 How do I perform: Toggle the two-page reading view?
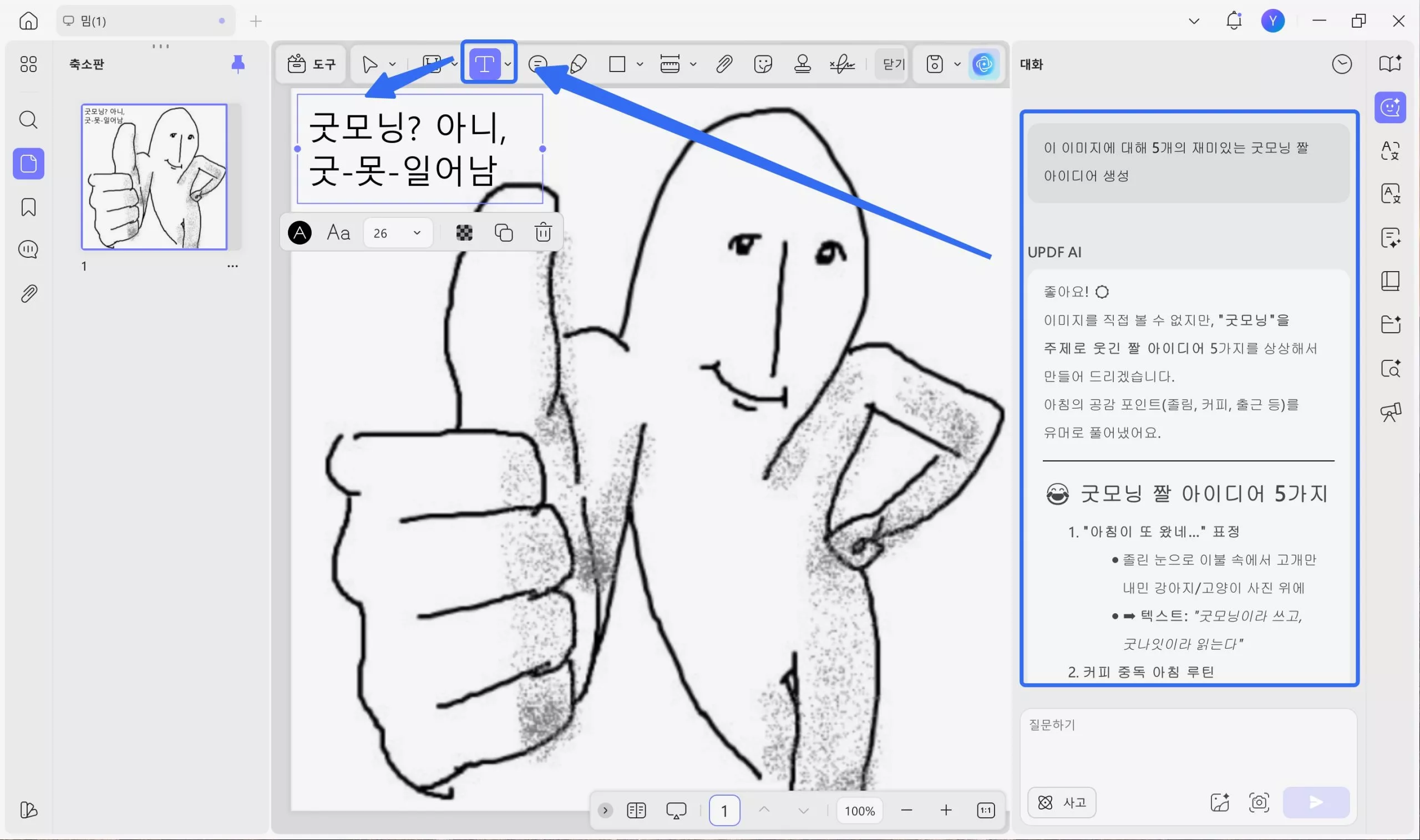tap(636, 811)
